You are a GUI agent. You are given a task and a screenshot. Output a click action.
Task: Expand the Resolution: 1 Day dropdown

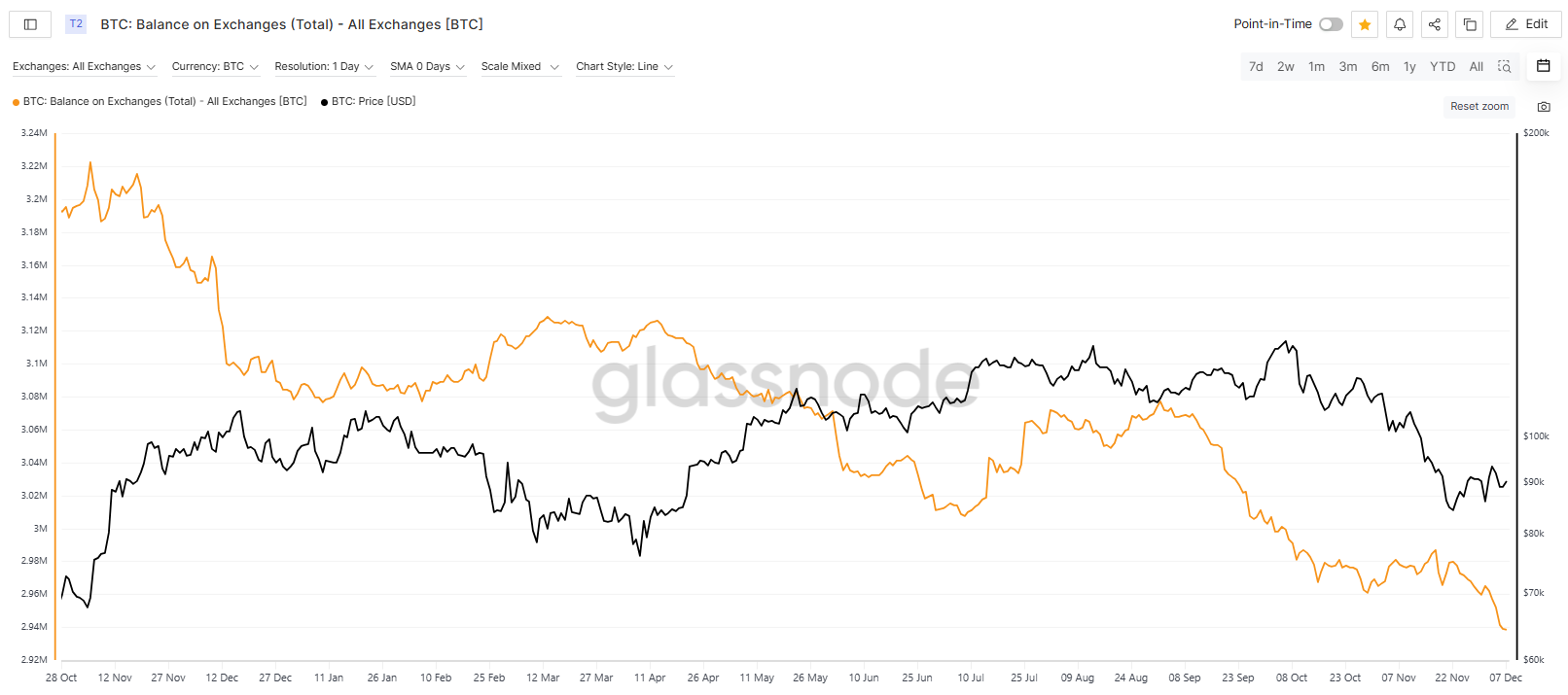coord(324,67)
